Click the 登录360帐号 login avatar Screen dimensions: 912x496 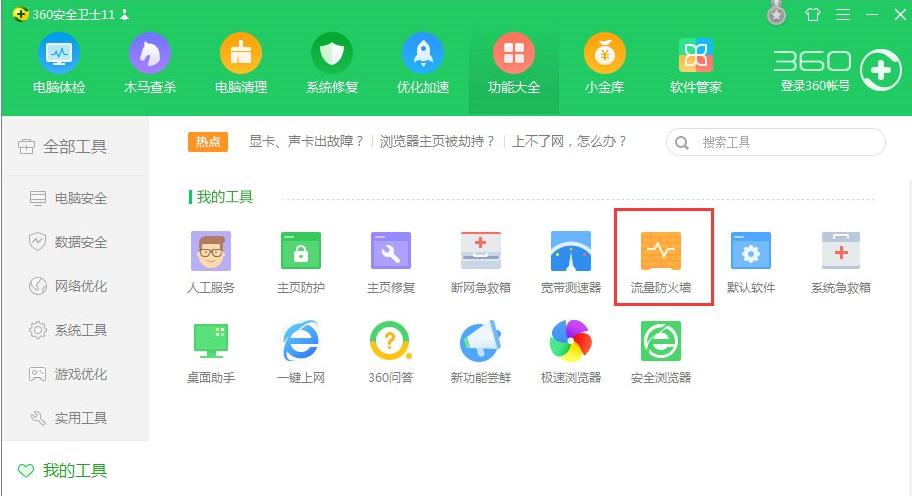coord(881,70)
